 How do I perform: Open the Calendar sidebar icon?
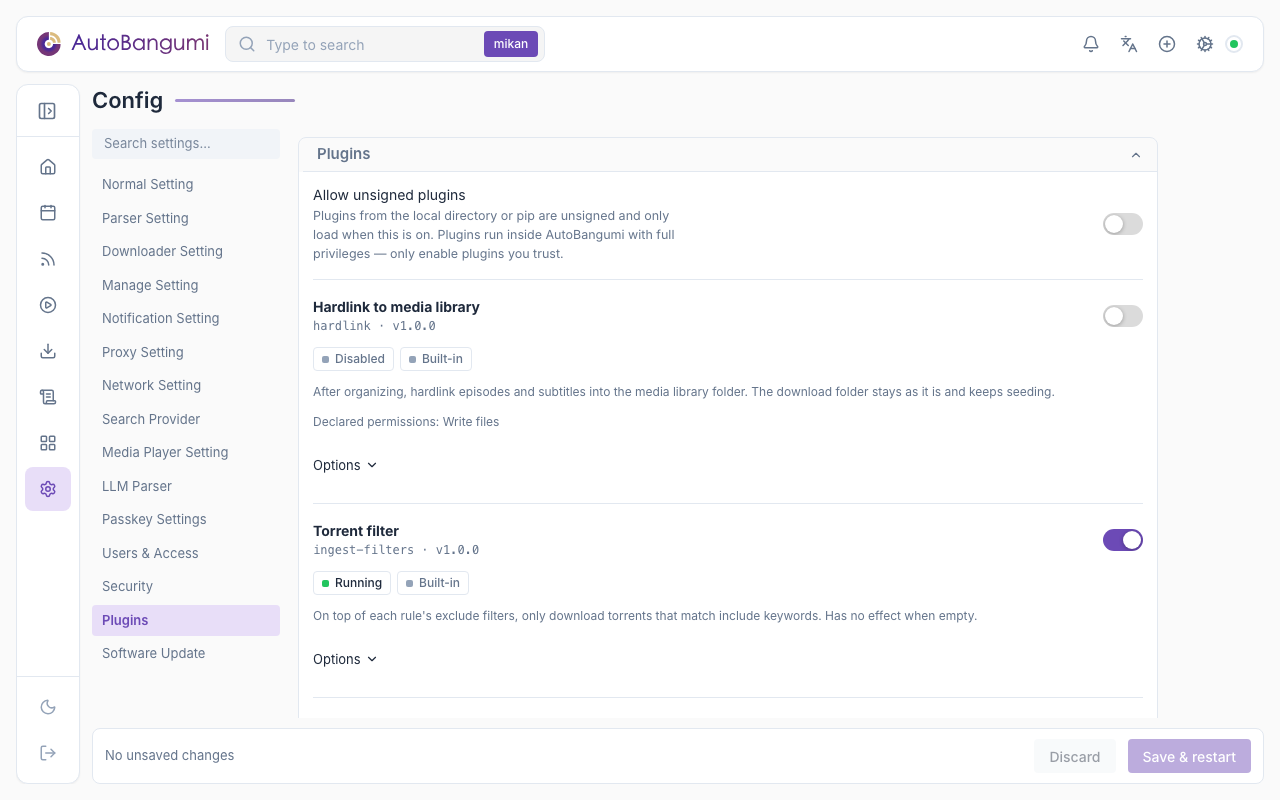tap(48, 213)
